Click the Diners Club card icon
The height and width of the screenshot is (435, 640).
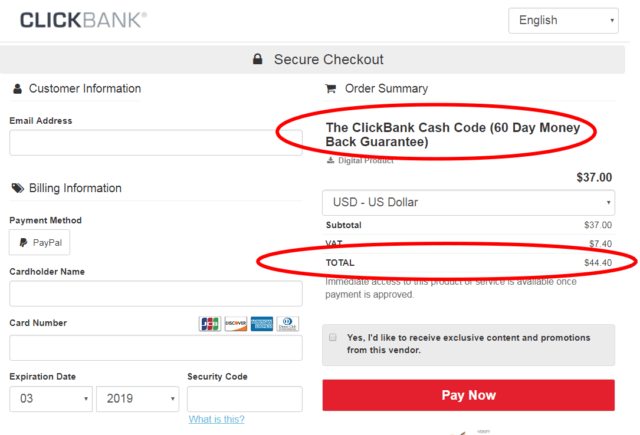click(287, 324)
